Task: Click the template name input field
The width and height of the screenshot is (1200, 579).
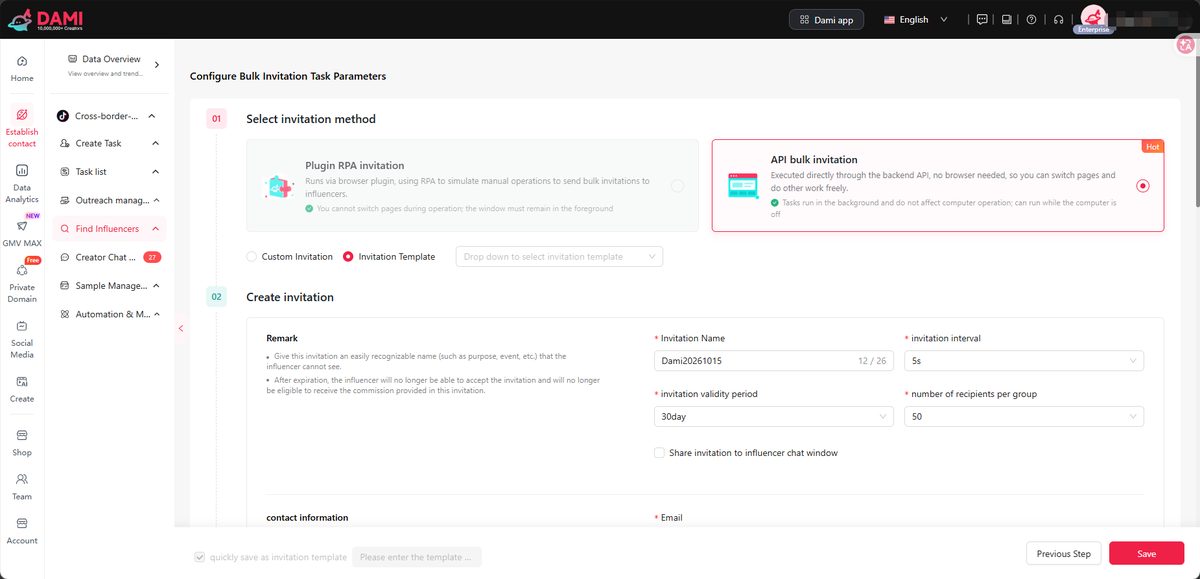Action: (x=416, y=557)
